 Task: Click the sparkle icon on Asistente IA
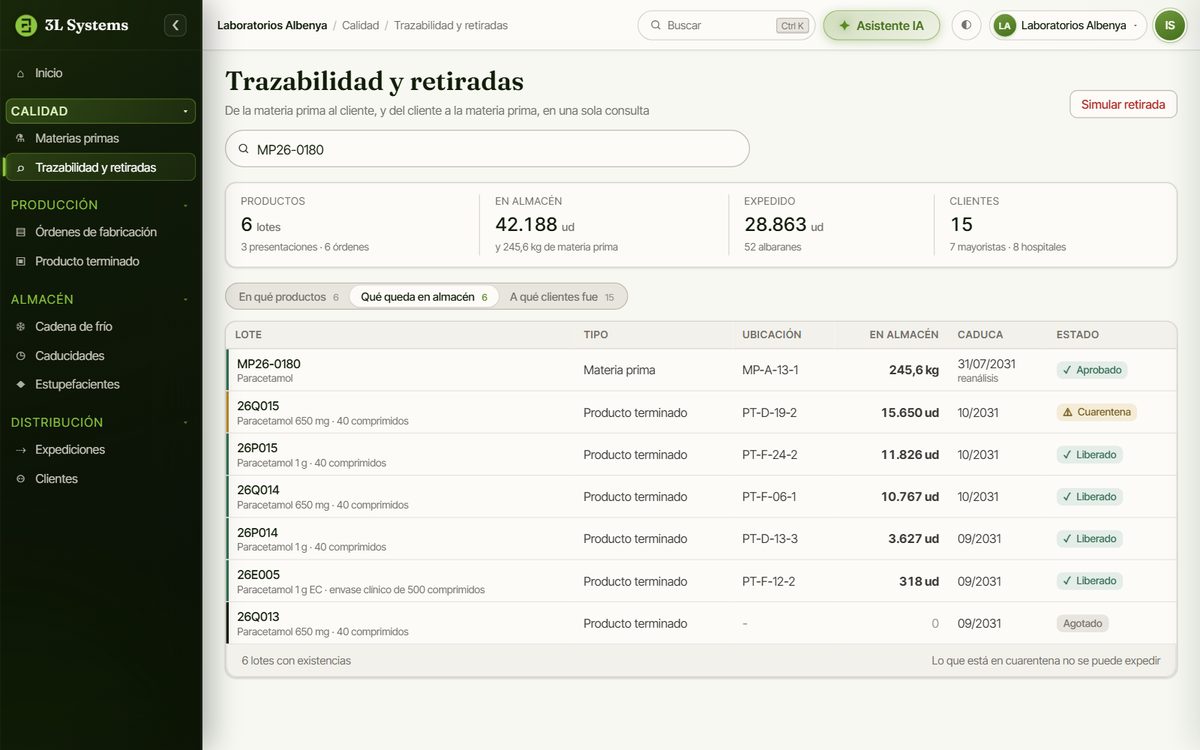point(844,25)
